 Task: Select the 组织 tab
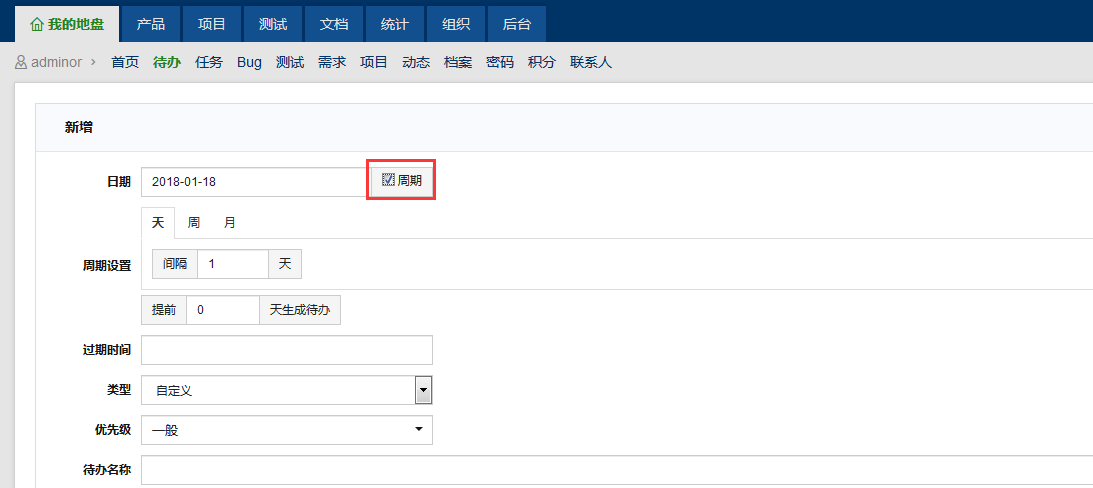[x=456, y=24]
